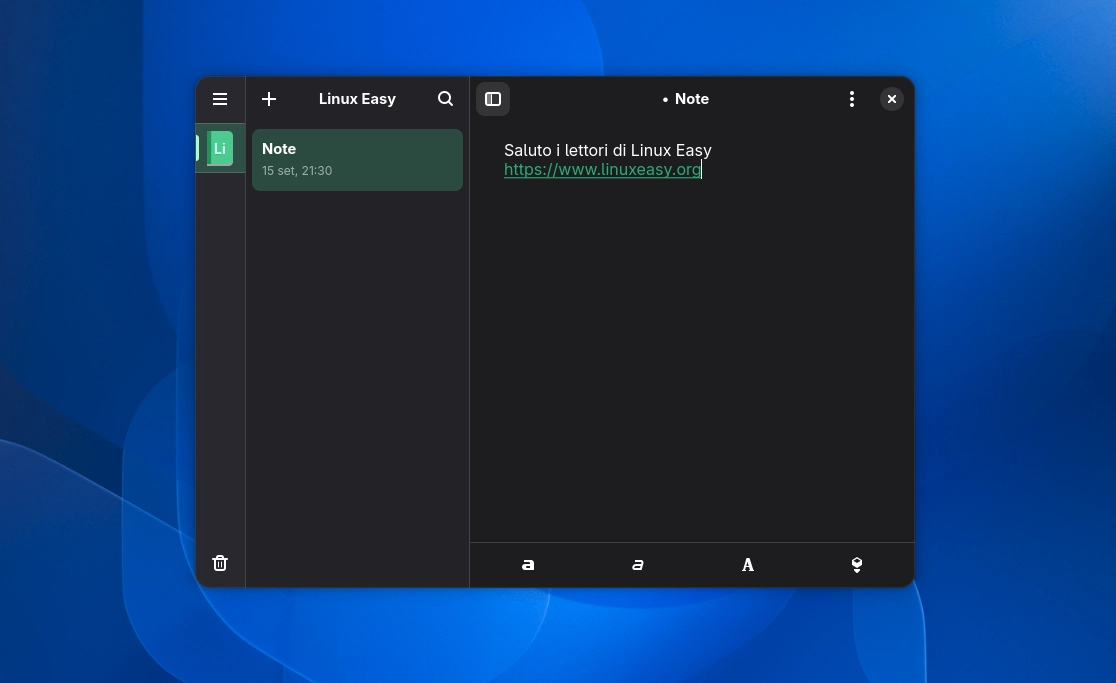Click the Linux Easy notebook title
This screenshot has height=683, width=1116.
click(x=357, y=99)
